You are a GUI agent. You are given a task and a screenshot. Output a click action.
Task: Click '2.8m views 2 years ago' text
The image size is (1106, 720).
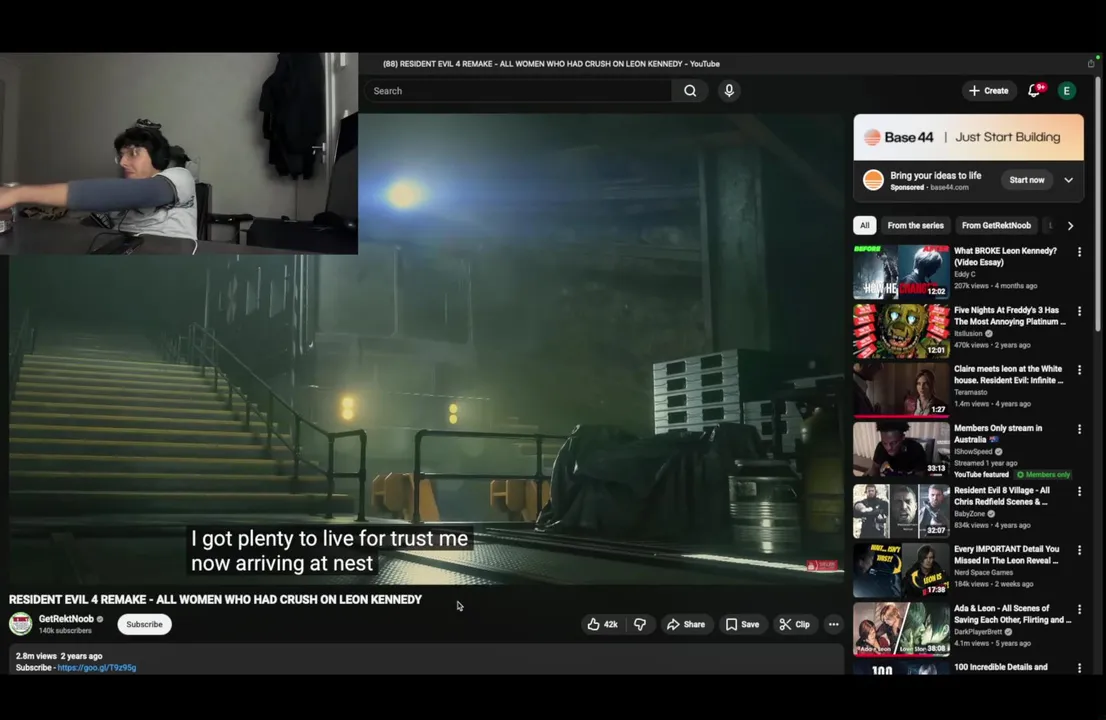pos(59,656)
